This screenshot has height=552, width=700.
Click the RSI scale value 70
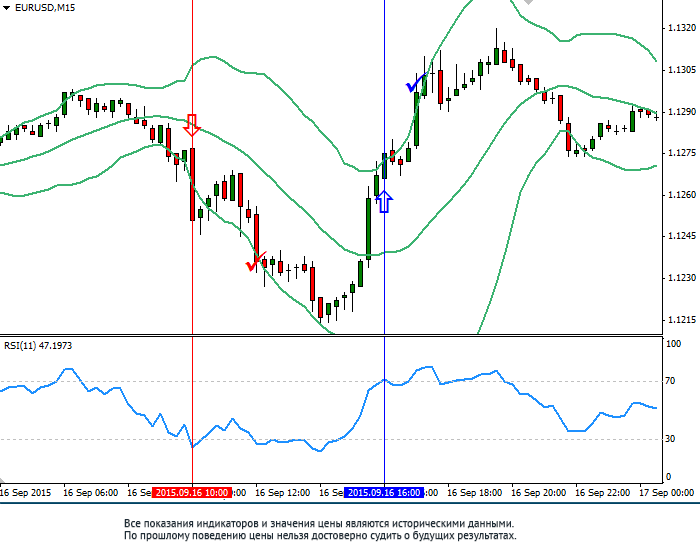(x=670, y=381)
